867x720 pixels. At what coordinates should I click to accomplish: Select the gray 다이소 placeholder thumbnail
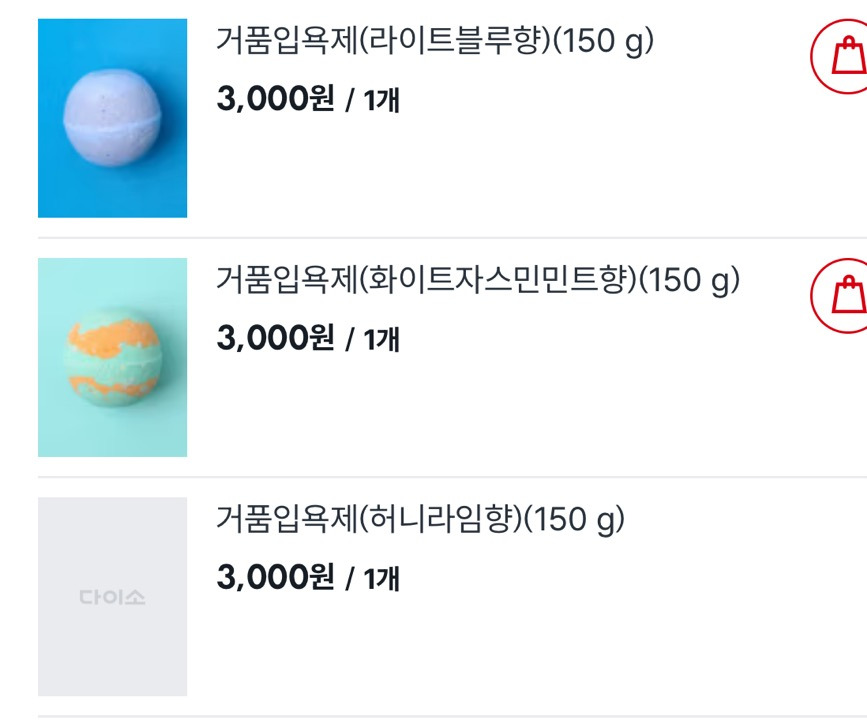point(112,596)
